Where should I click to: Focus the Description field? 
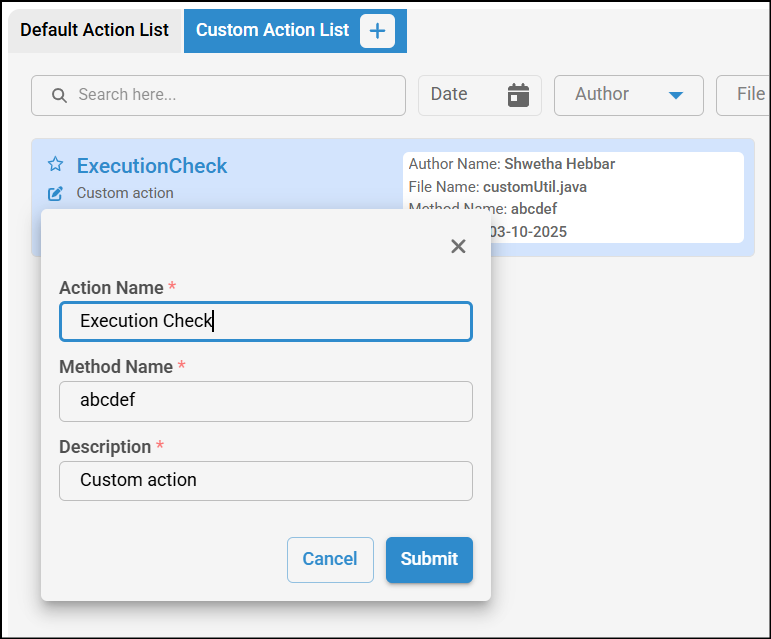[265, 480]
